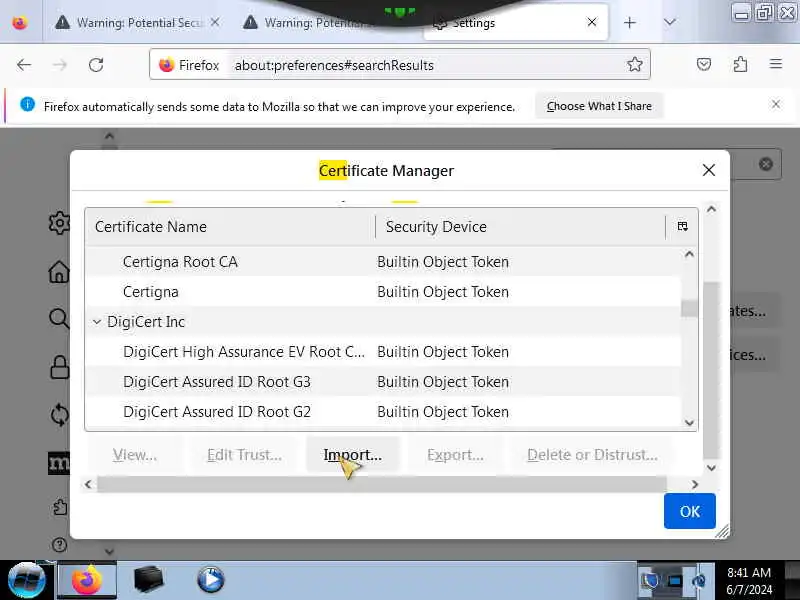Viewport: 800px width, 600px height.
Task: Click the dialog horizontal scrollbar left arrow
Action: click(88, 484)
